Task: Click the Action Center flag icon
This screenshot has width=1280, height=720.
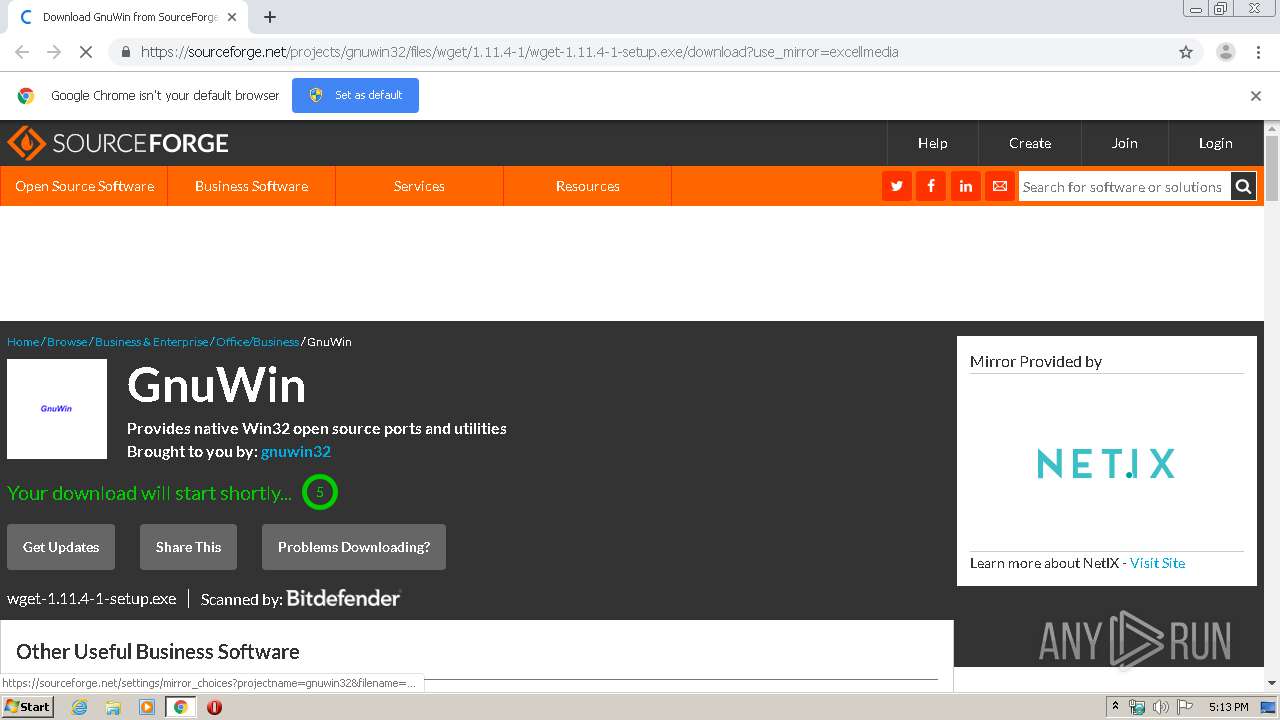Action: pyautogui.click(x=1186, y=707)
